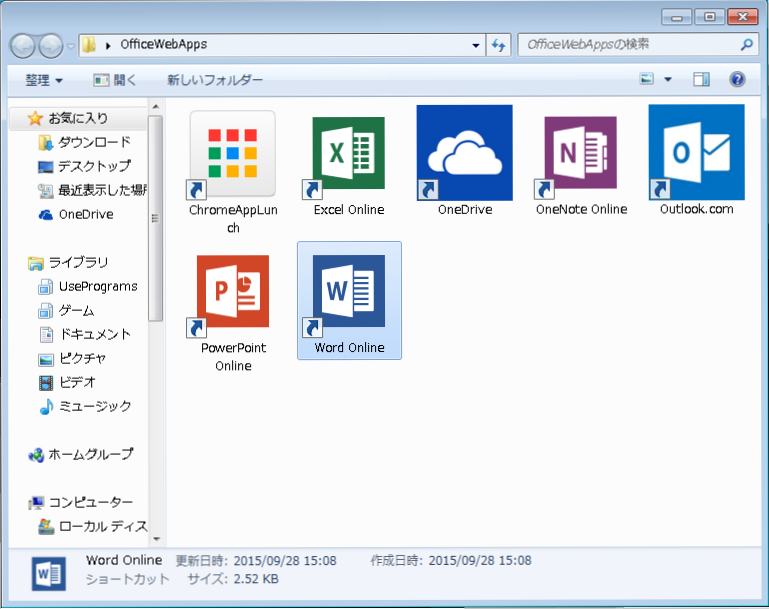The width and height of the screenshot is (769, 609).
Task: Click breadcrumb arrow before OfficeWebApps
Action: (x=108, y=46)
